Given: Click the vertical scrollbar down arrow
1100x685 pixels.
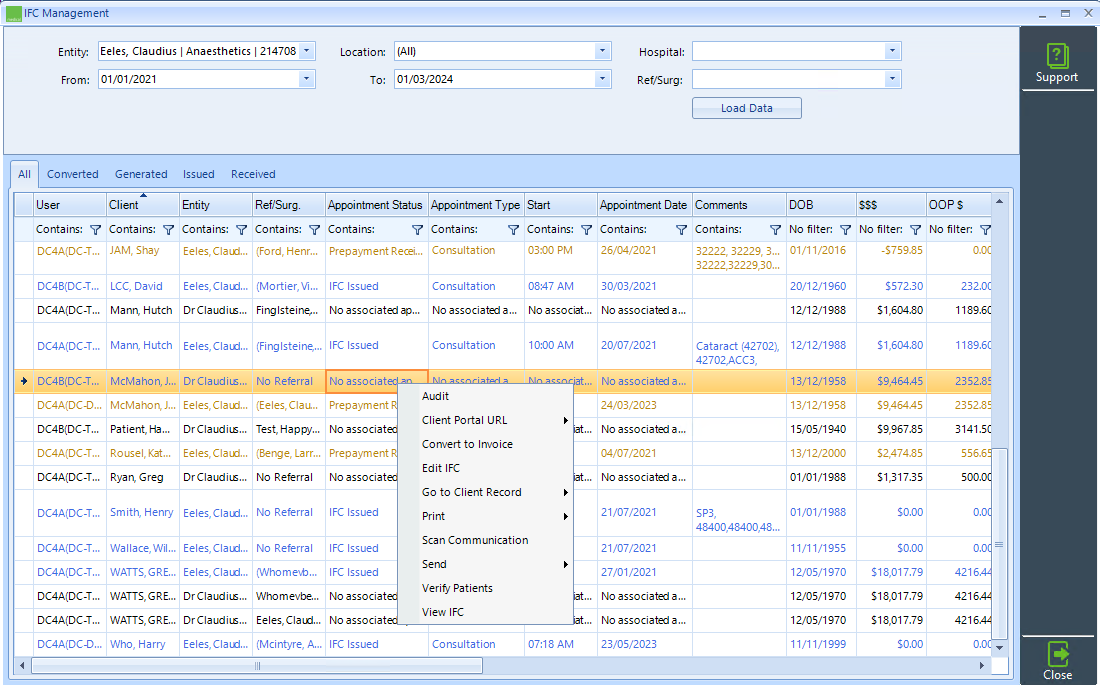Looking at the screenshot, I should [1000, 648].
